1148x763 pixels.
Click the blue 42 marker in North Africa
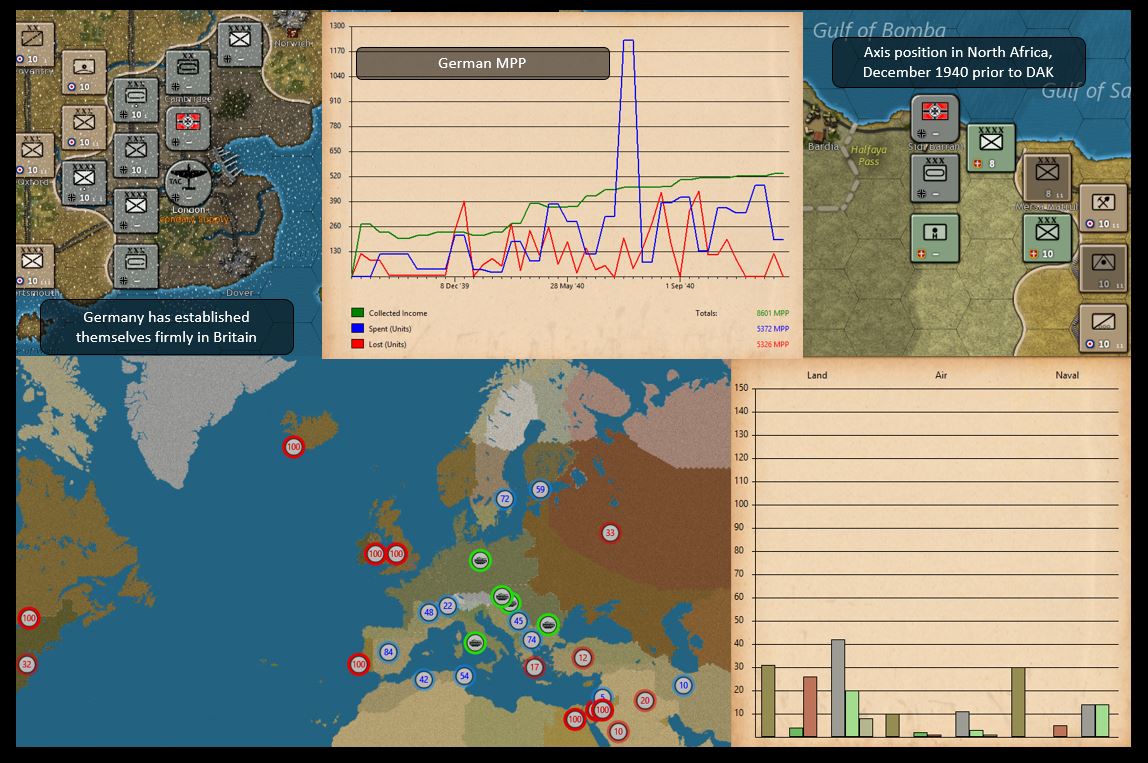pyautogui.click(x=423, y=680)
